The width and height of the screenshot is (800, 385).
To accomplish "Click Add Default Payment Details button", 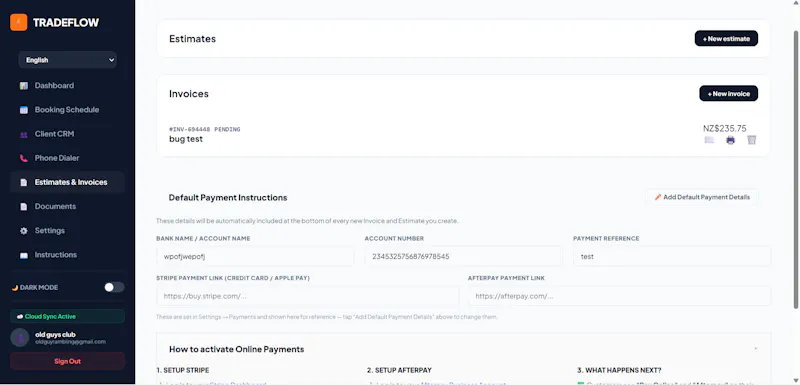I will (702, 197).
